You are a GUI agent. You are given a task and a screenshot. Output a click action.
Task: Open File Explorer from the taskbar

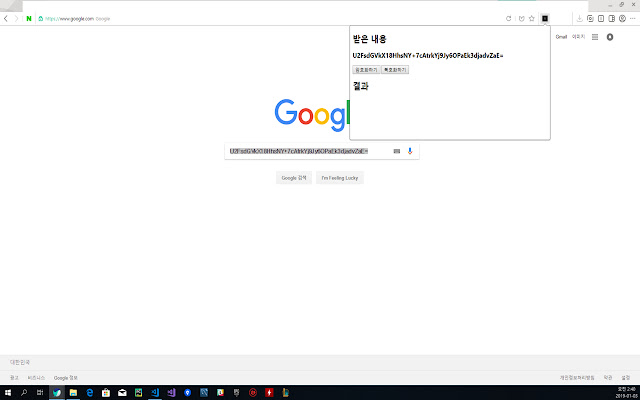(73, 393)
